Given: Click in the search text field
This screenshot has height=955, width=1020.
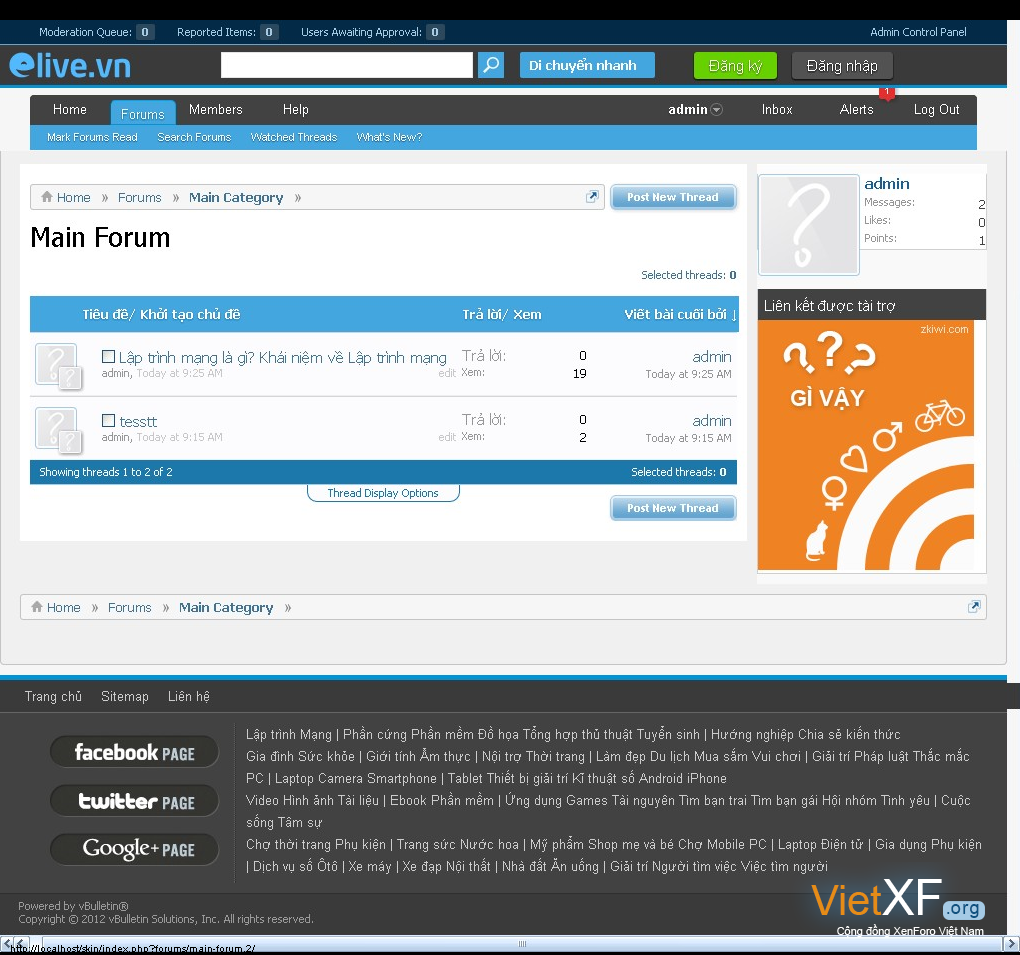Looking at the screenshot, I should tap(346, 65).
